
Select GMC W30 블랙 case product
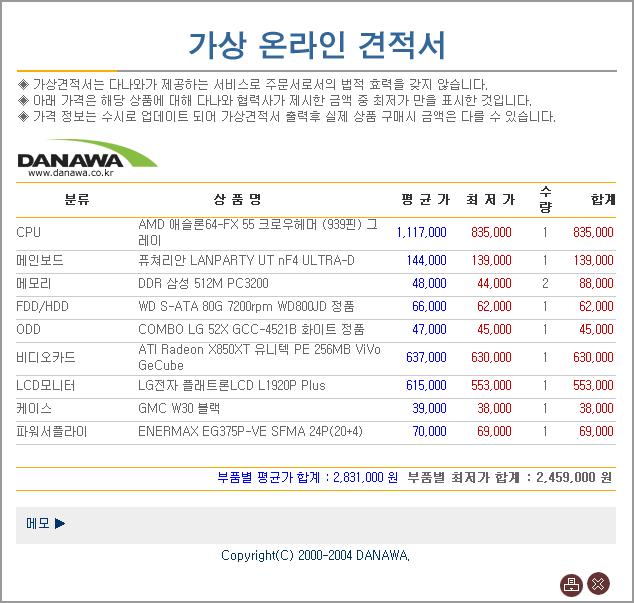tap(179, 409)
